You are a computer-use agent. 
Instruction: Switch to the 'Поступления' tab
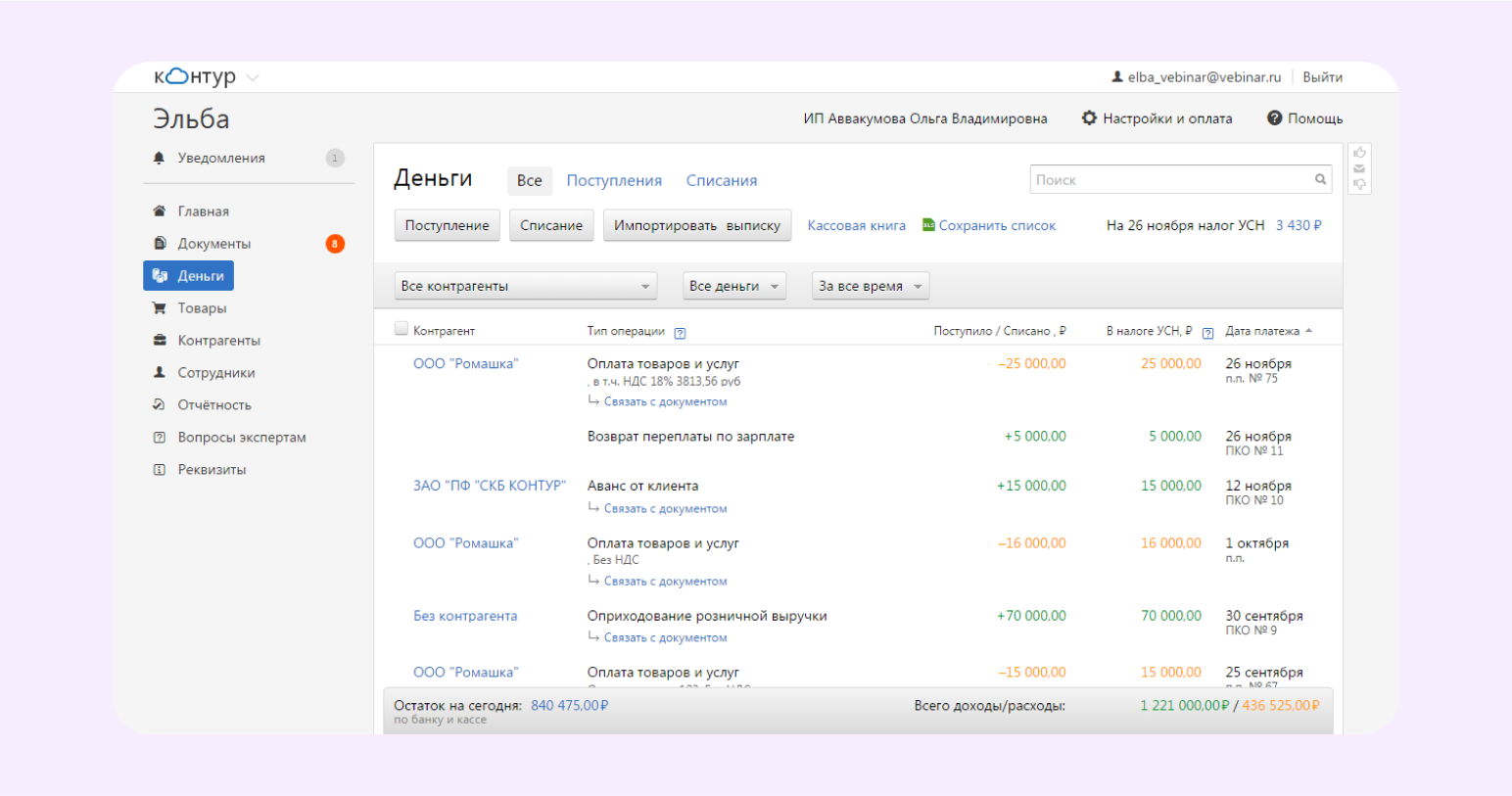coord(614,181)
